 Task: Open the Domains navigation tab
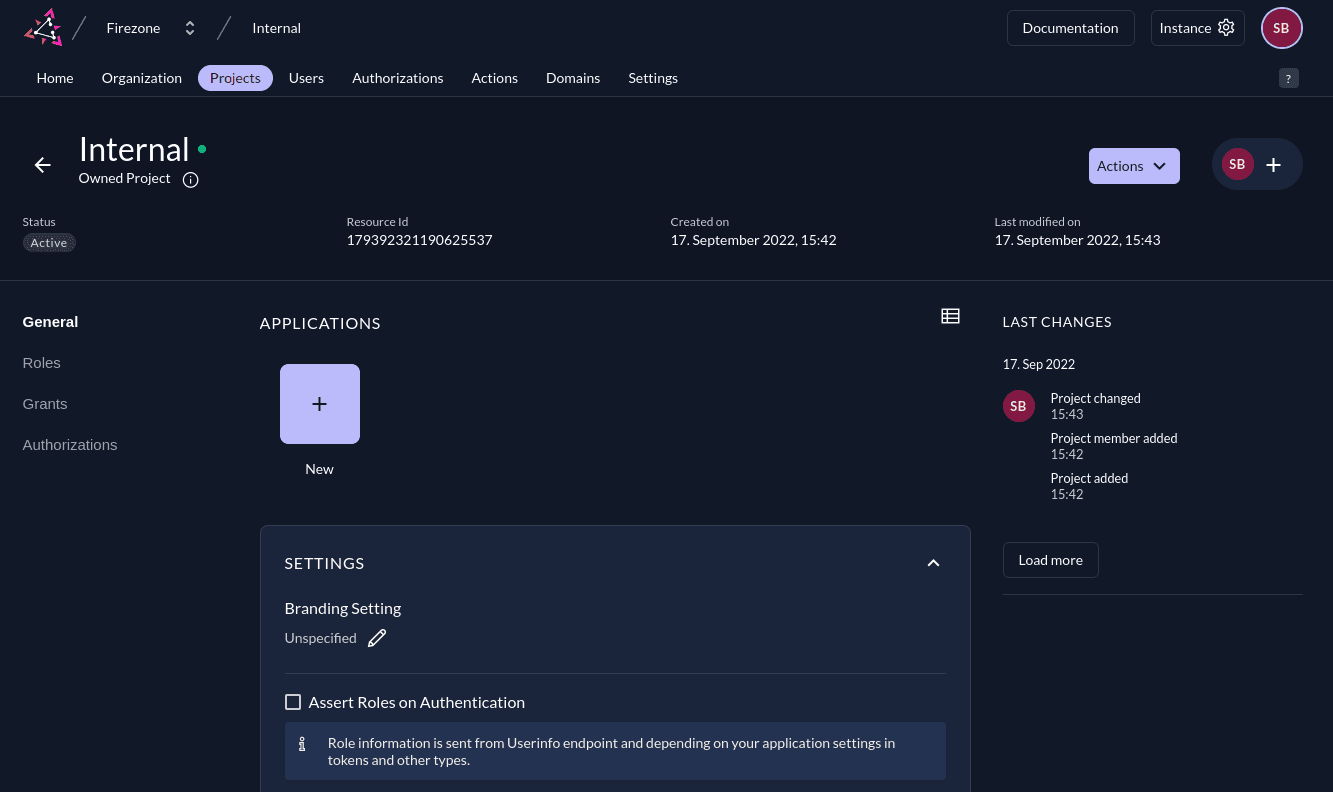click(x=573, y=77)
